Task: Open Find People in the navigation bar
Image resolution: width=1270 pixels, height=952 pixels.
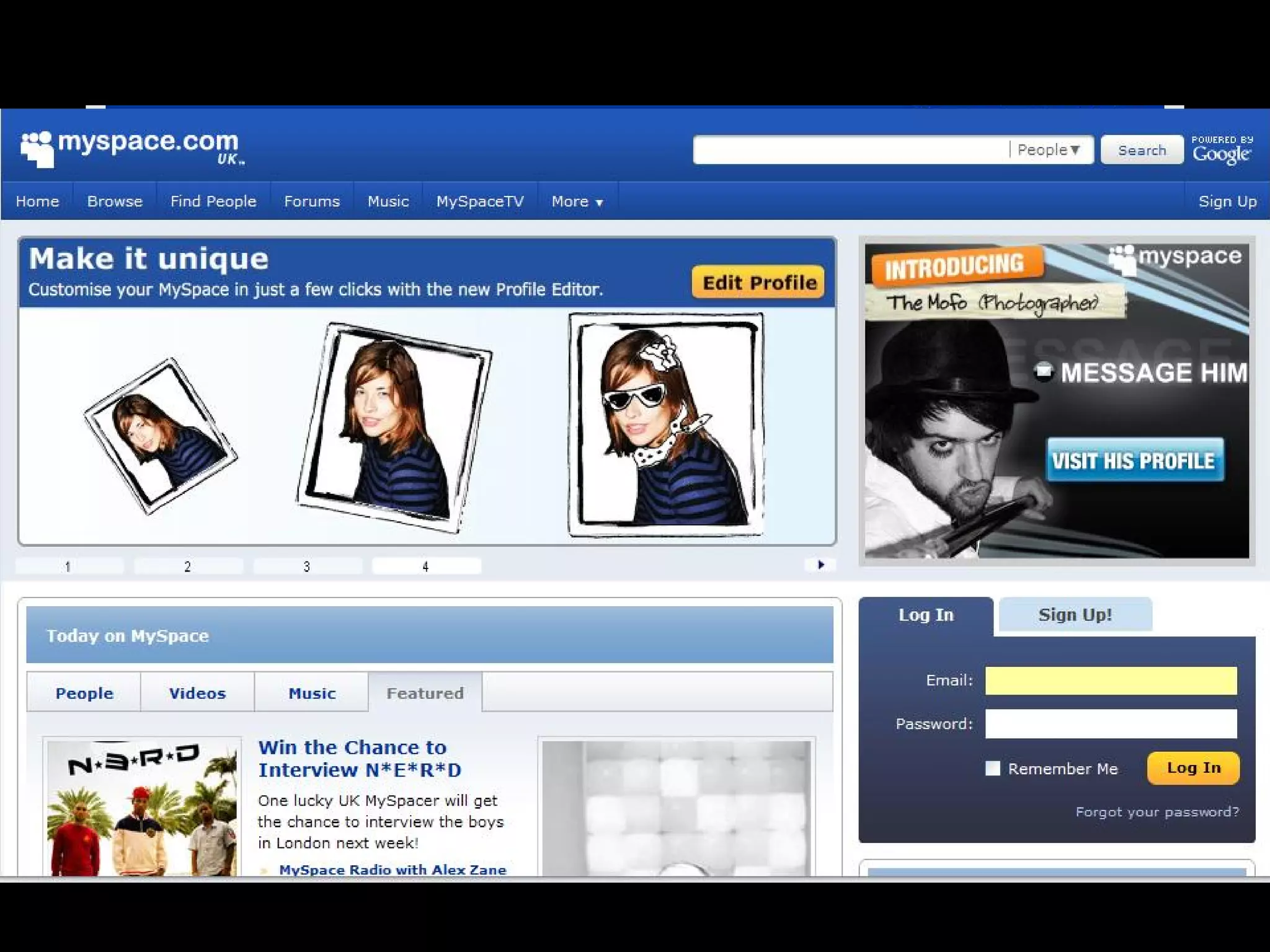Action: 213,201
